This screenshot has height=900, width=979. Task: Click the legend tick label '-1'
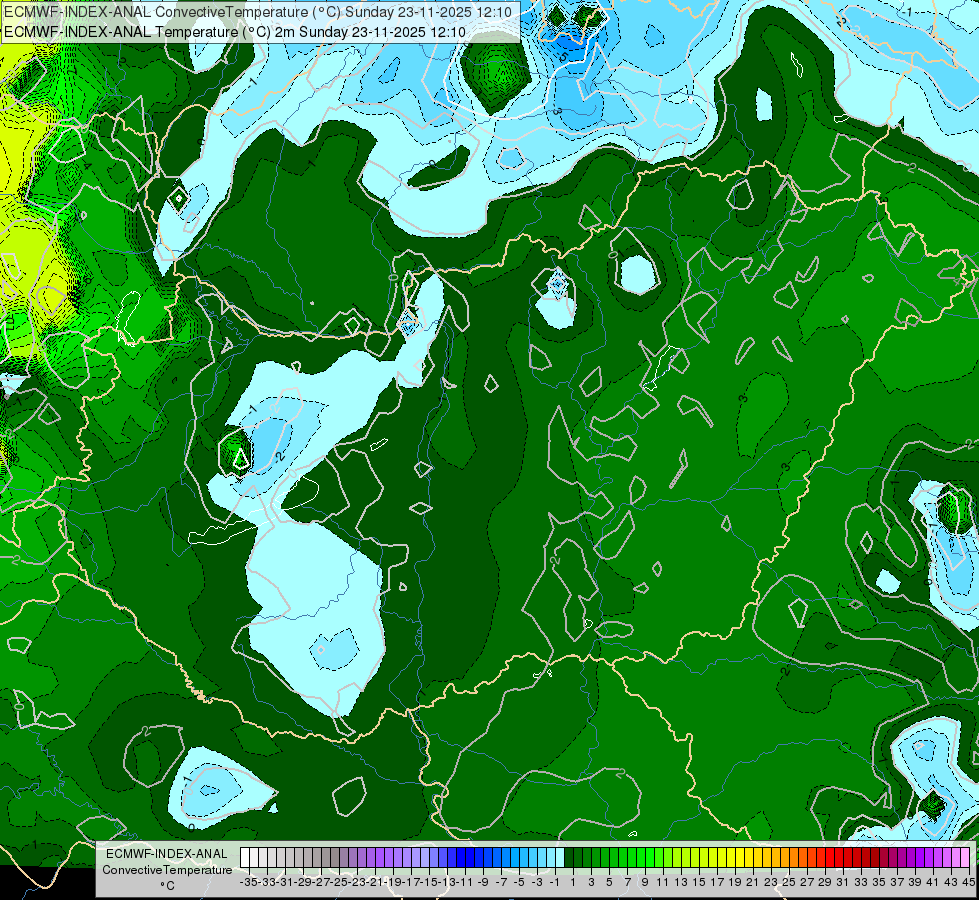point(554,882)
